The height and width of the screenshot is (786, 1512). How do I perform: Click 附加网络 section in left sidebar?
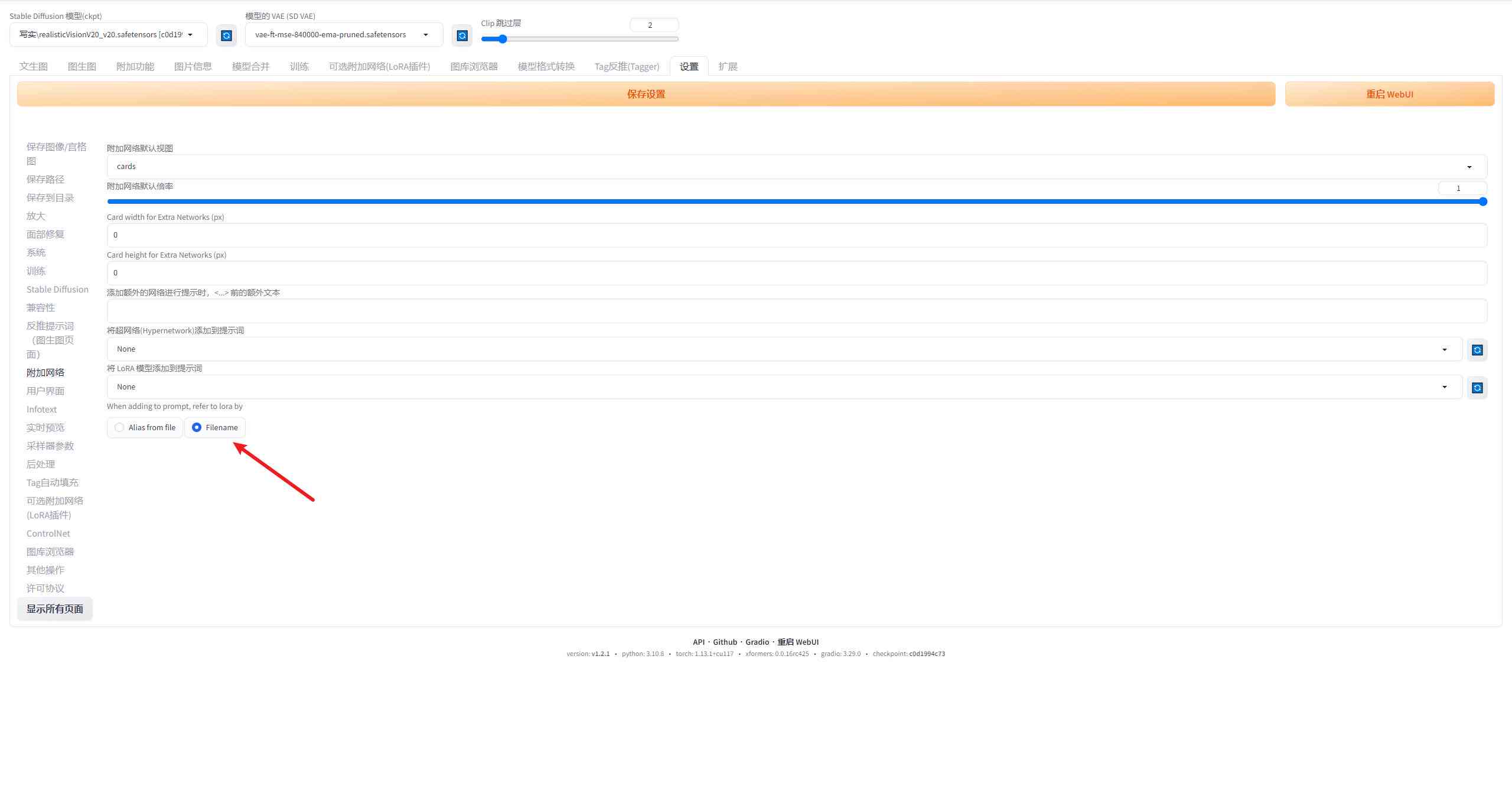pos(46,372)
